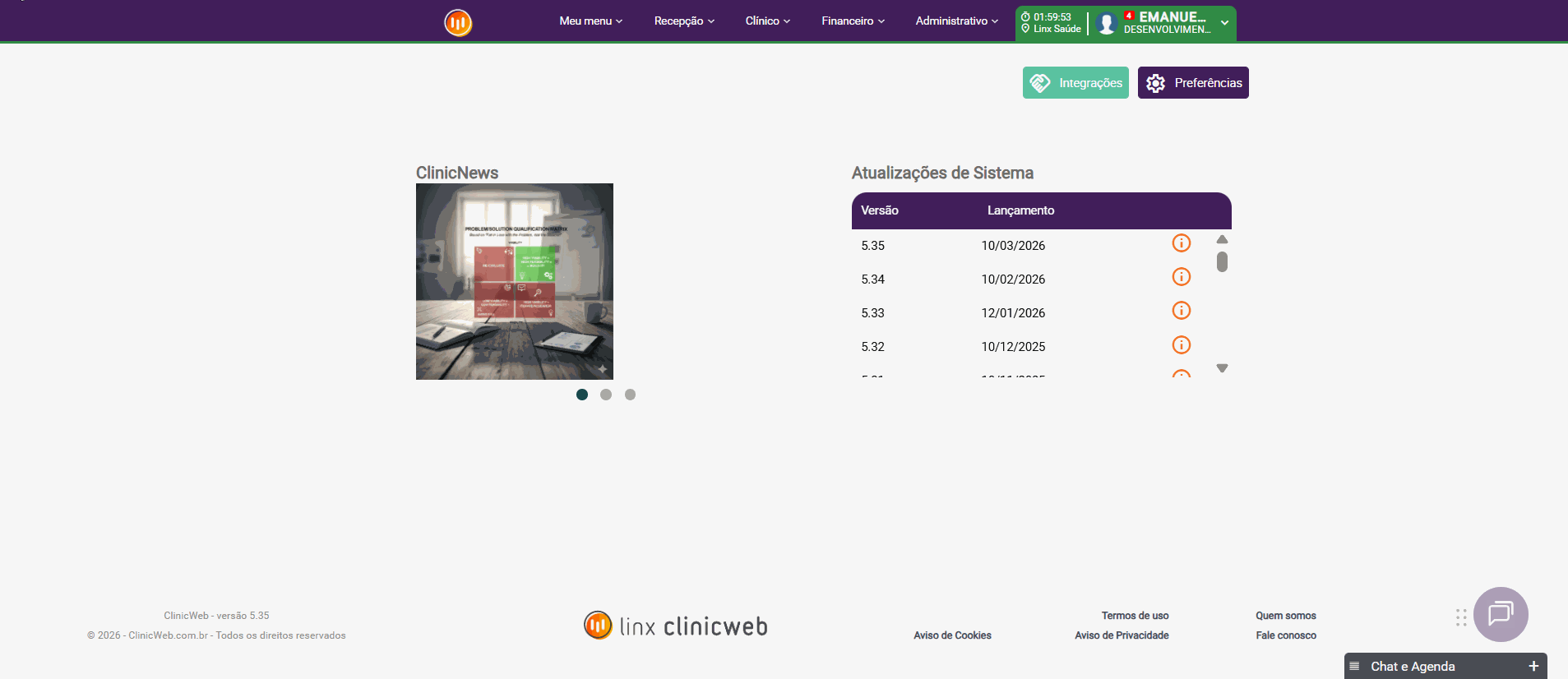Click the Integrações handshake icon
1568x679 pixels.
coord(1040,83)
